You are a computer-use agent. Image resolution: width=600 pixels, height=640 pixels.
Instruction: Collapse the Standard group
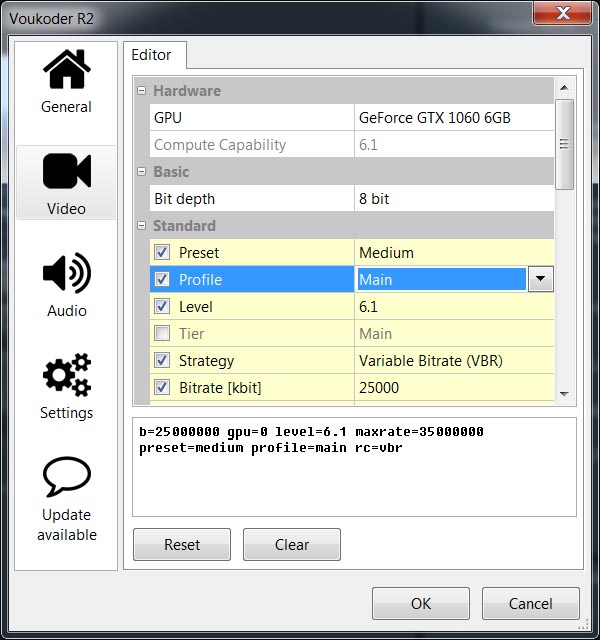click(x=141, y=225)
